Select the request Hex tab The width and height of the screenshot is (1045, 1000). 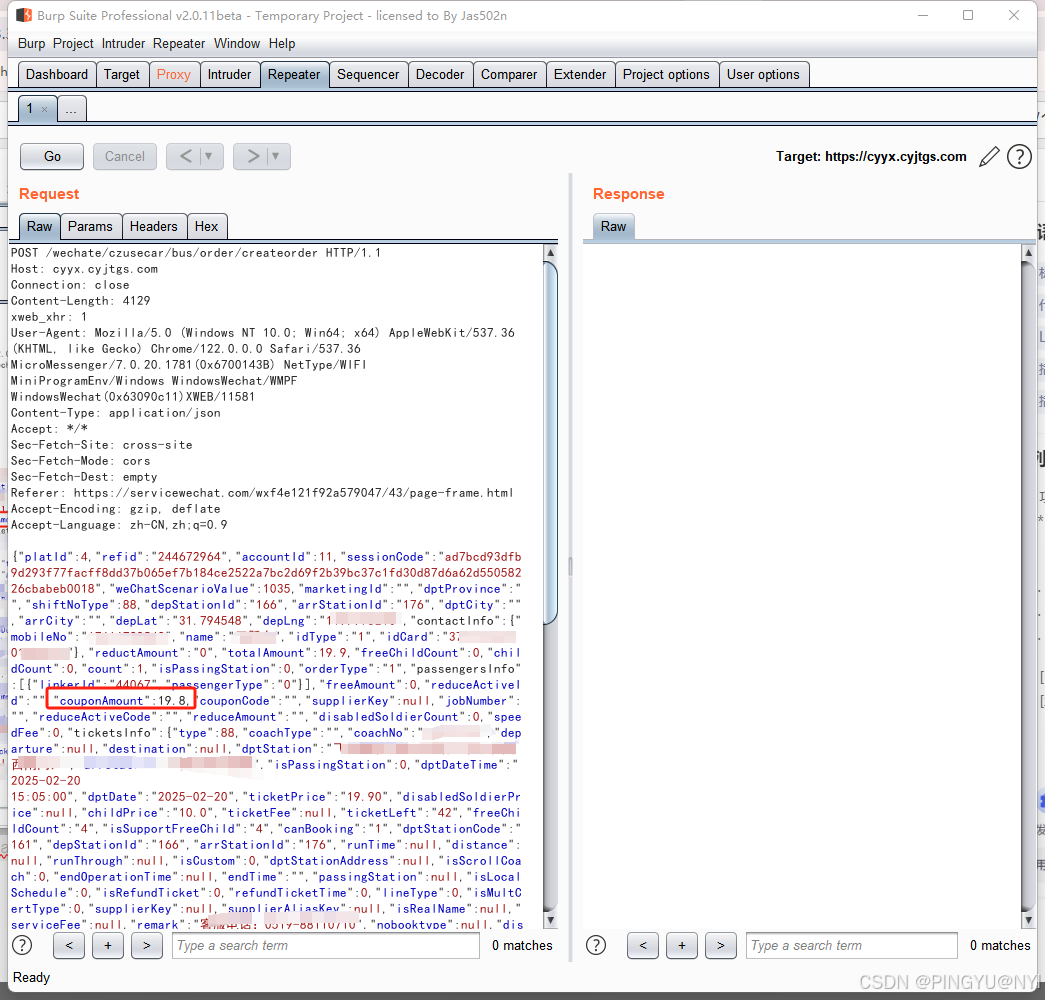coord(207,227)
